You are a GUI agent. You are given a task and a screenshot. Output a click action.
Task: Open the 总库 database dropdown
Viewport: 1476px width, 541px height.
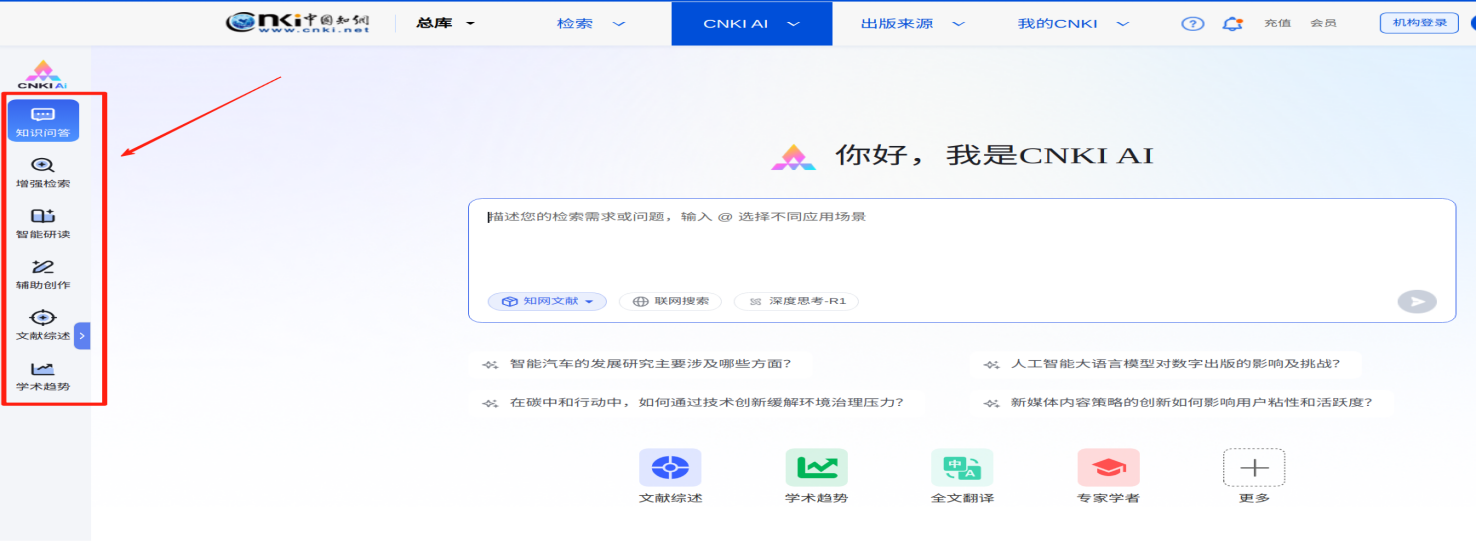coord(446,23)
